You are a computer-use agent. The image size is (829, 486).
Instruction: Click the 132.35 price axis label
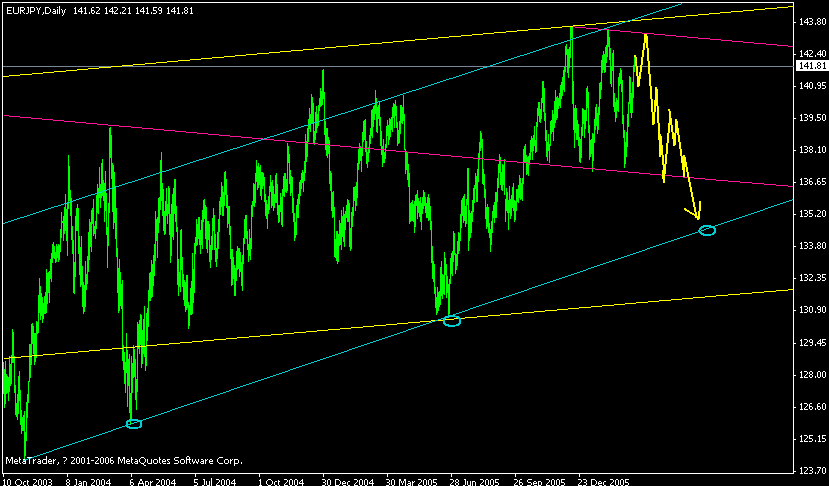[x=813, y=278]
